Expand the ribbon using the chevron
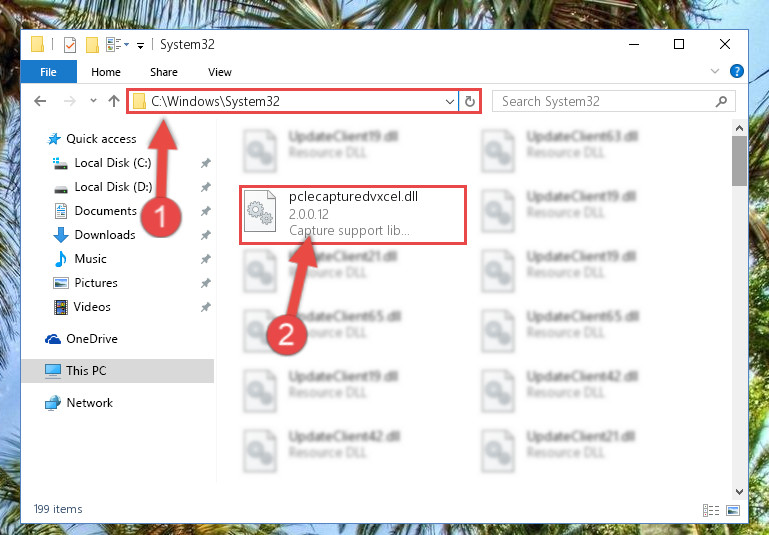The image size is (769, 535). pyautogui.click(x=715, y=72)
